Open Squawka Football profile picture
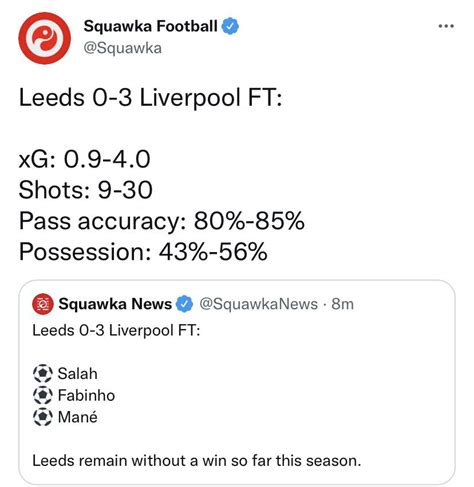Viewport: 474px width, 487px height. point(44,38)
